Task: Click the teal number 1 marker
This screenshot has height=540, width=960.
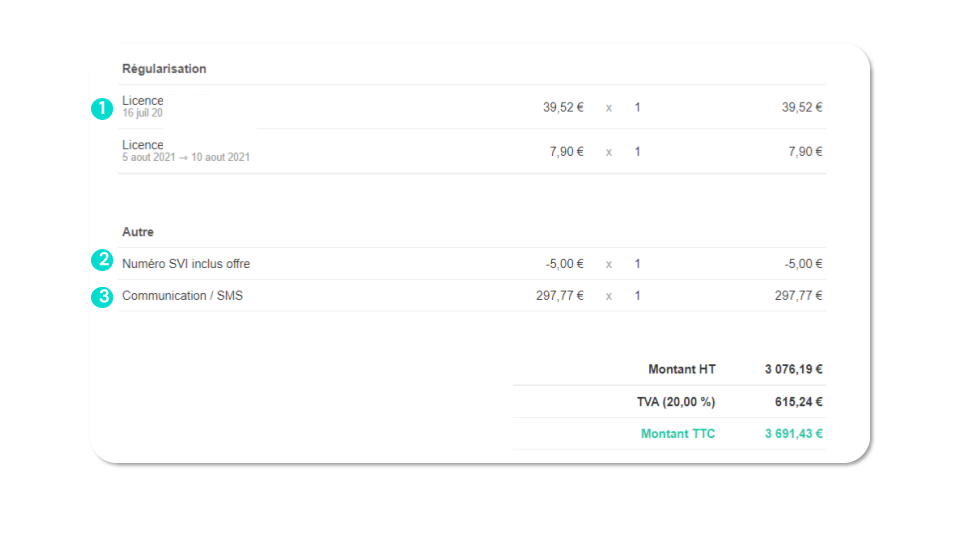Action: (101, 108)
